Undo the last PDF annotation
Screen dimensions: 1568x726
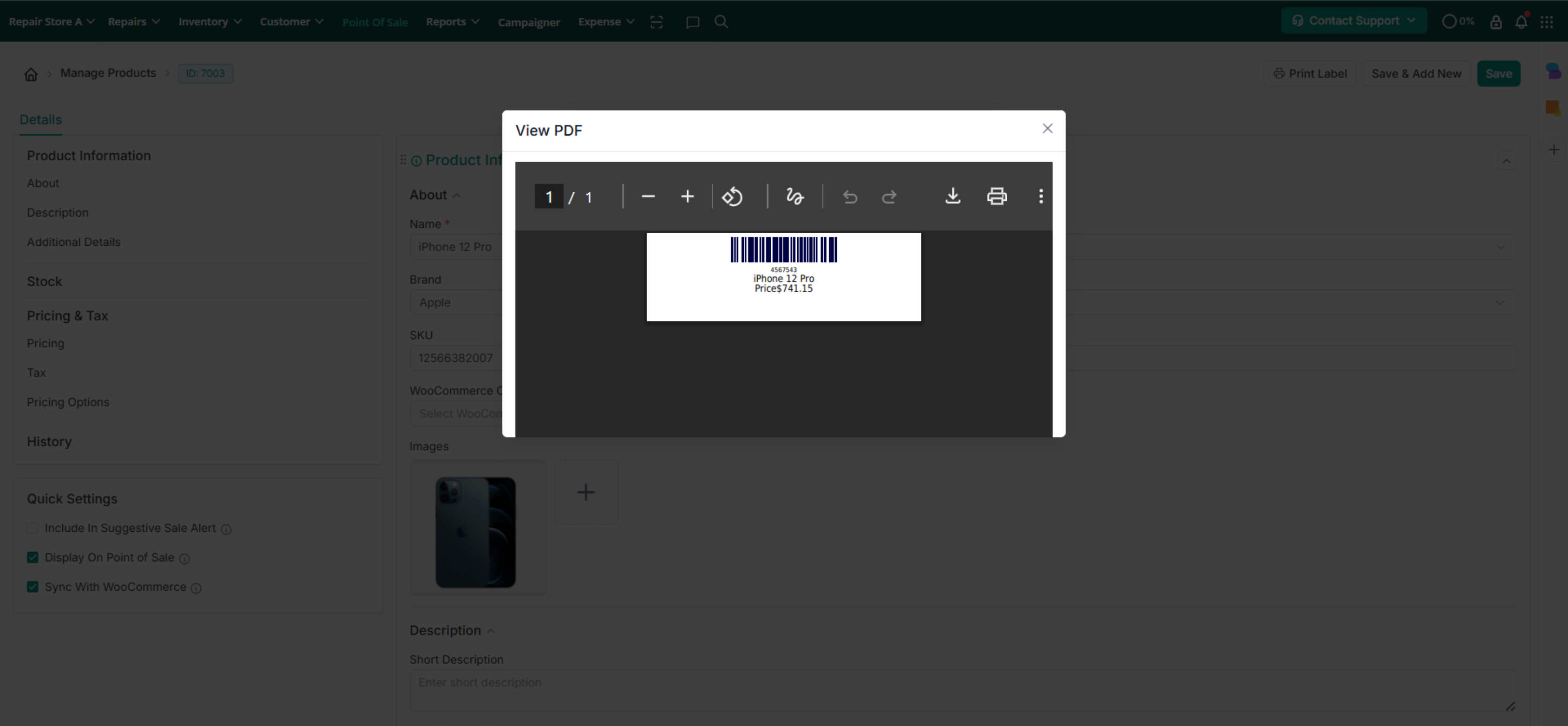(x=850, y=196)
